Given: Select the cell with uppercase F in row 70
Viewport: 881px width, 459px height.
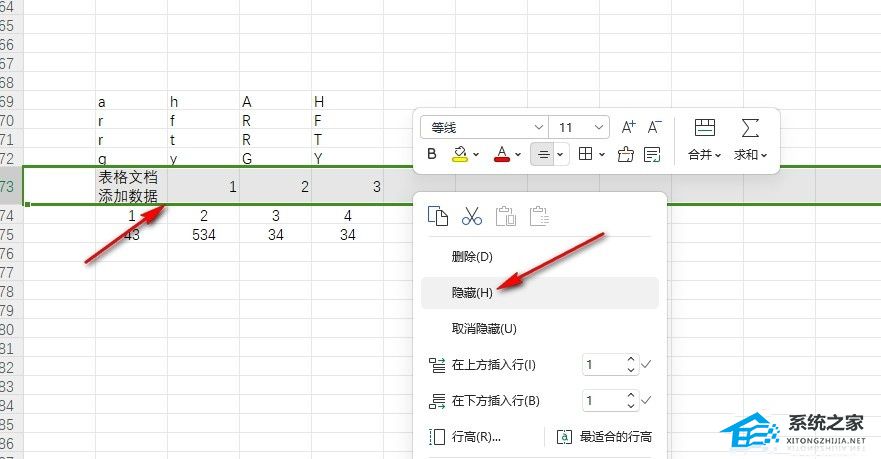Looking at the screenshot, I should pos(347,120).
